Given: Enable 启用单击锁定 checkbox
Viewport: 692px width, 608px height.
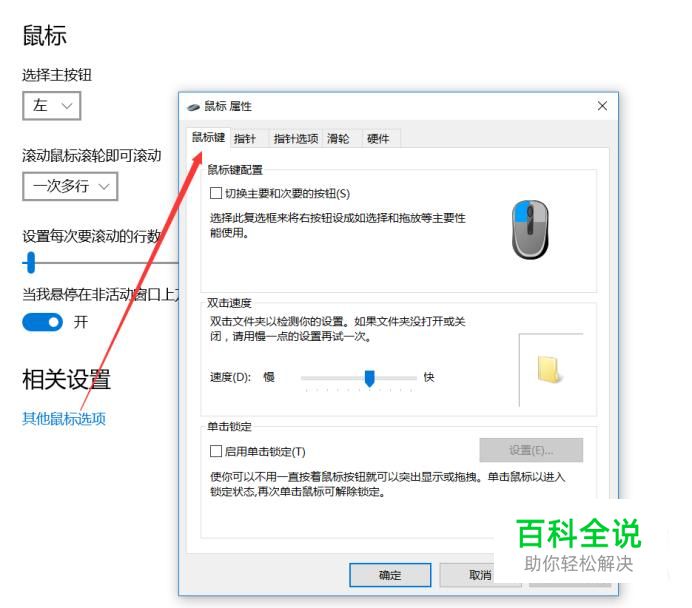Looking at the screenshot, I should click(215, 451).
